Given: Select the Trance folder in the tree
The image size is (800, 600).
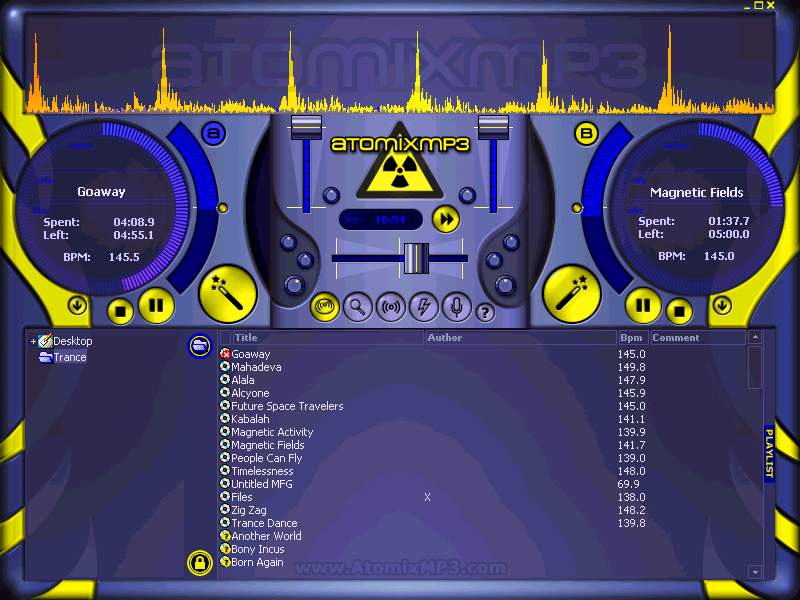Looking at the screenshot, I should click(x=69, y=357).
